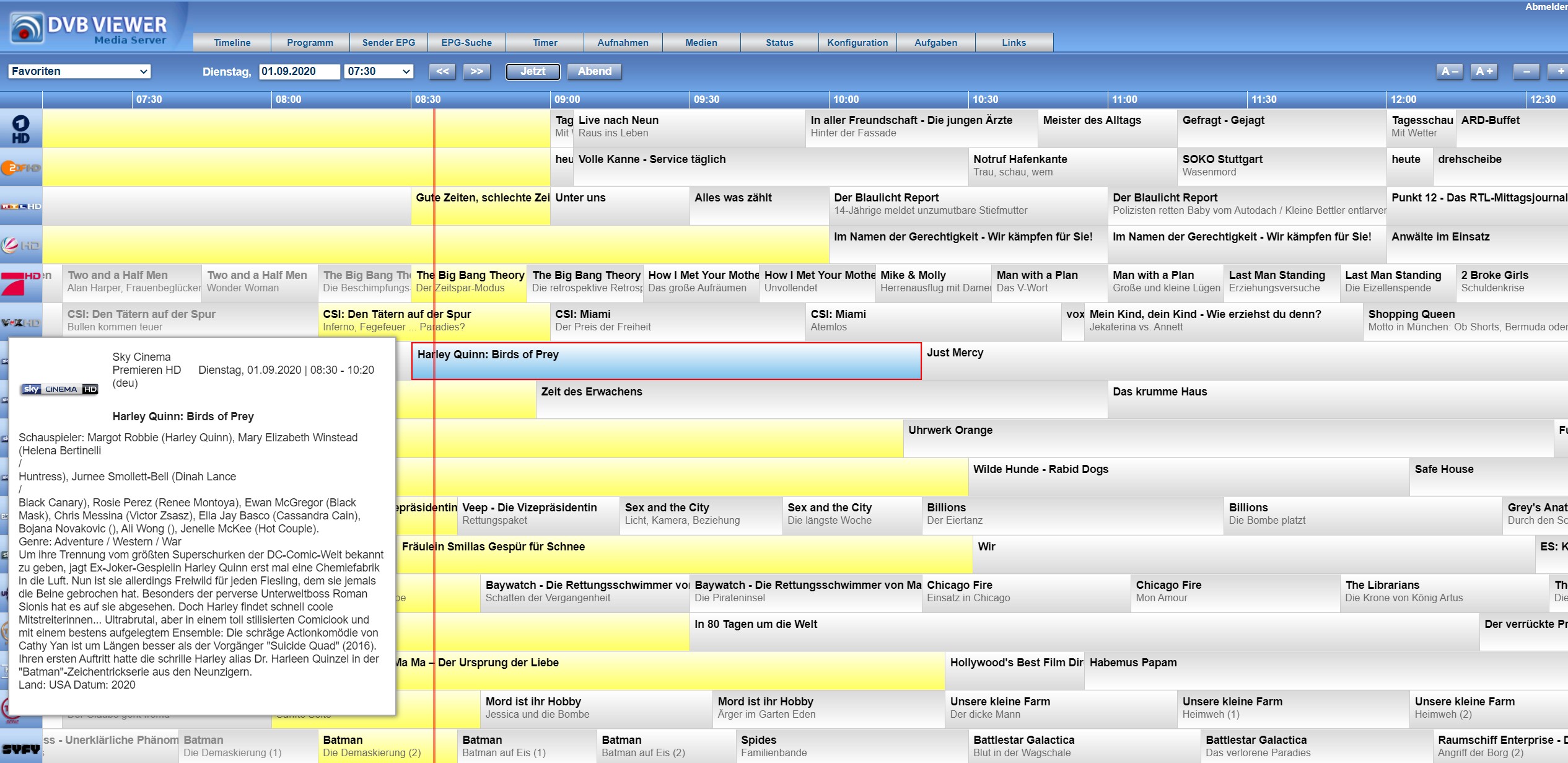This screenshot has height=763, width=1568.
Task: Select the ZDF HD channel logo
Action: point(20,167)
